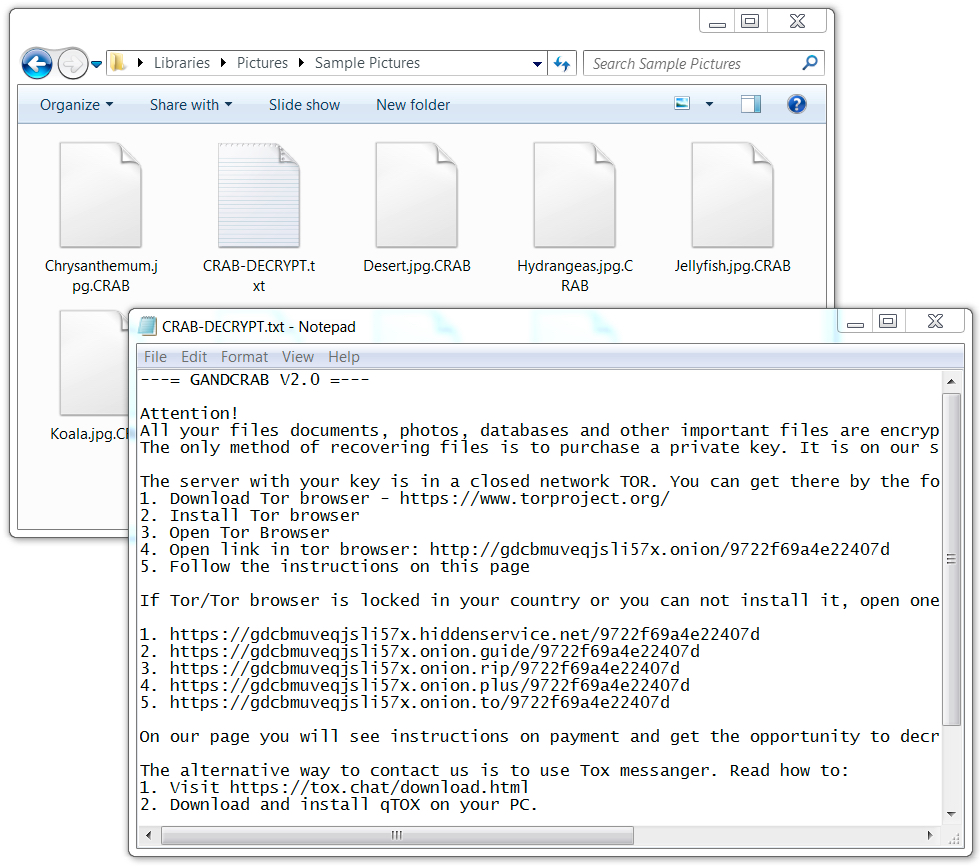Open the view options dropdown arrow
The image size is (980, 867).
point(709,104)
